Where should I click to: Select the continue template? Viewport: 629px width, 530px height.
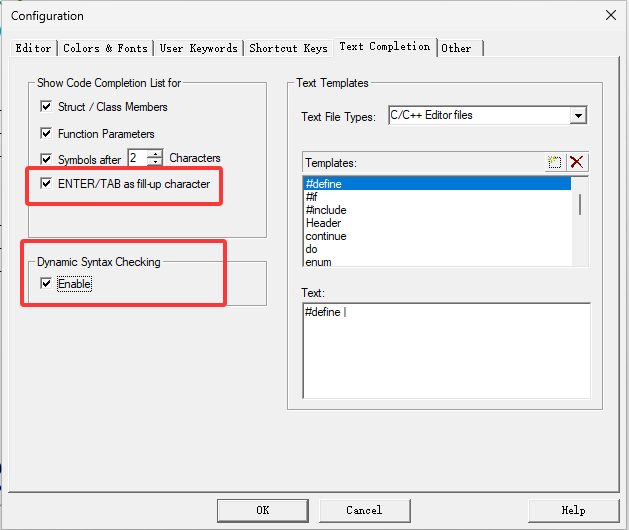click(437, 236)
